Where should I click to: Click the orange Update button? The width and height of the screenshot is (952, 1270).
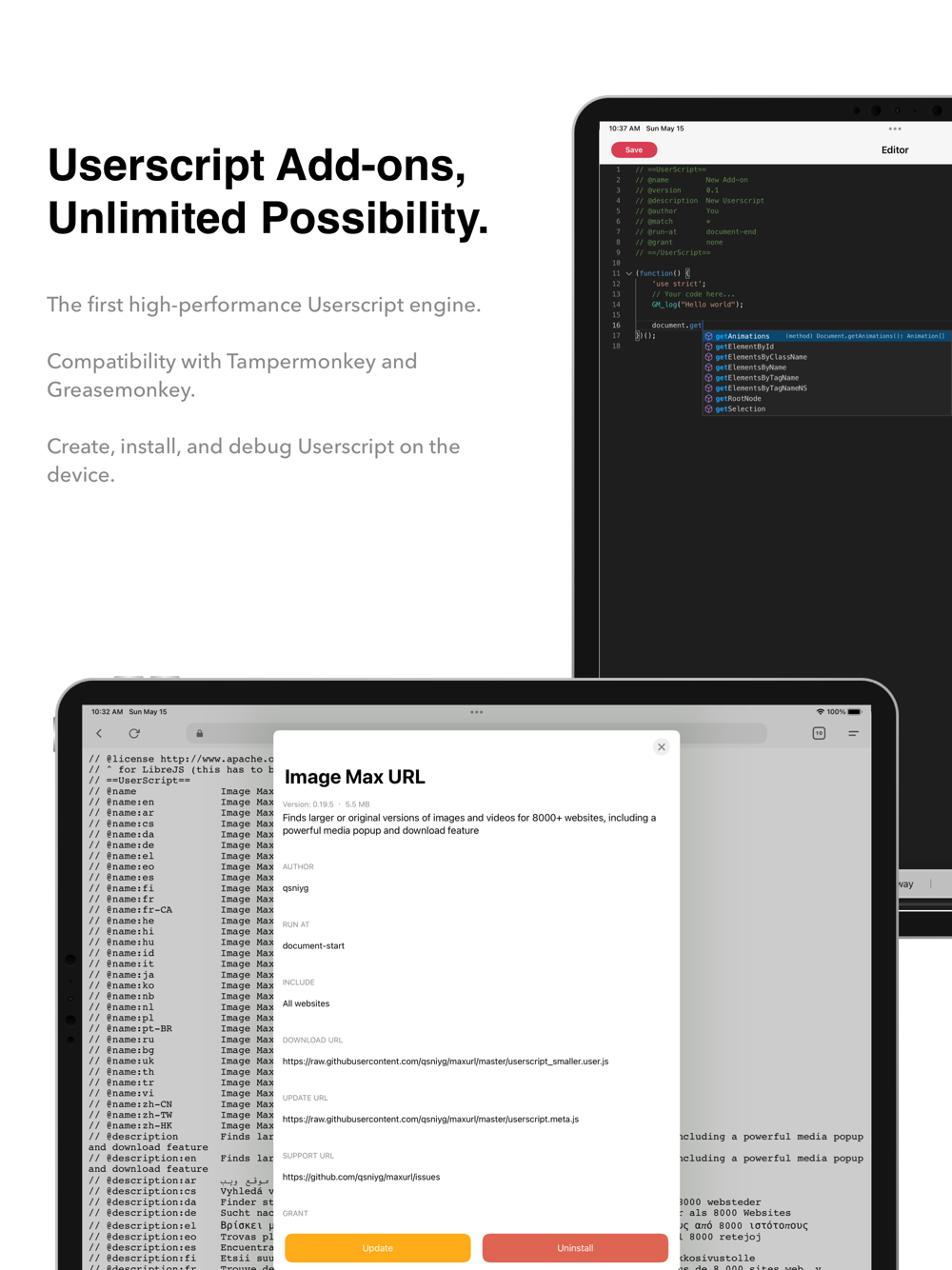pos(378,1248)
